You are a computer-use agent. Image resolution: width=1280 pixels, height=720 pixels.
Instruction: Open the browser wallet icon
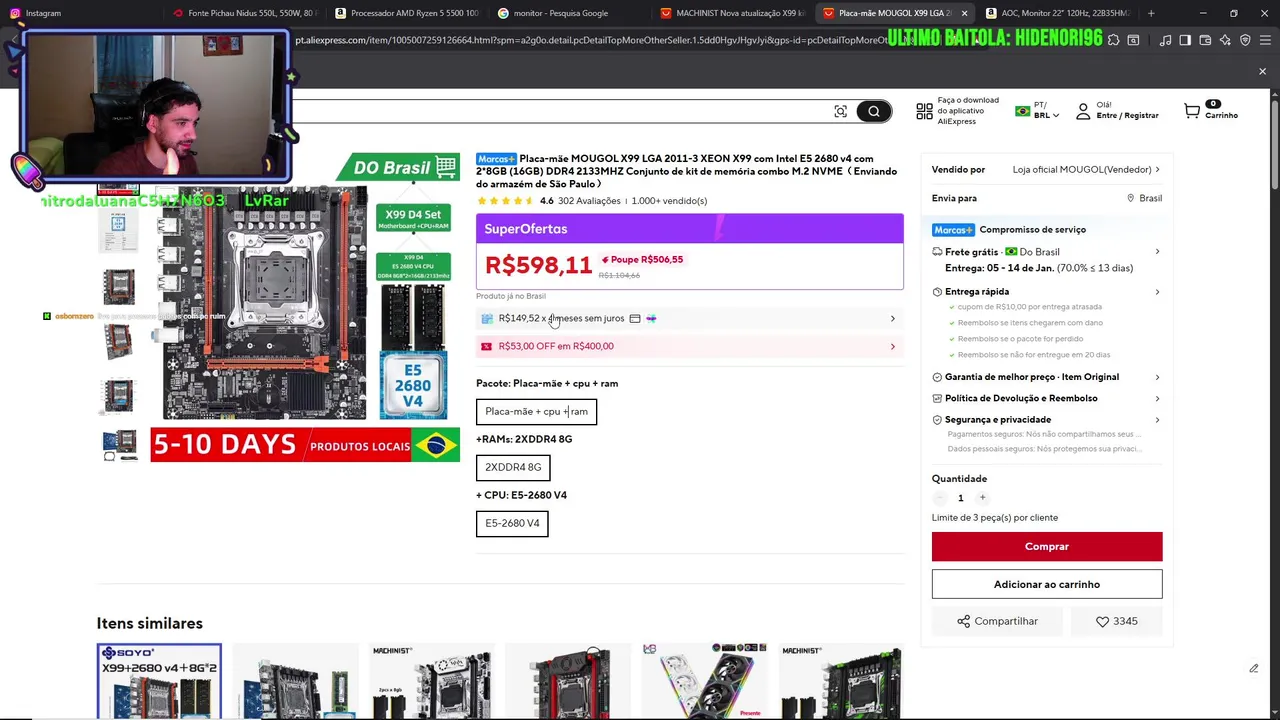coord(1205,40)
